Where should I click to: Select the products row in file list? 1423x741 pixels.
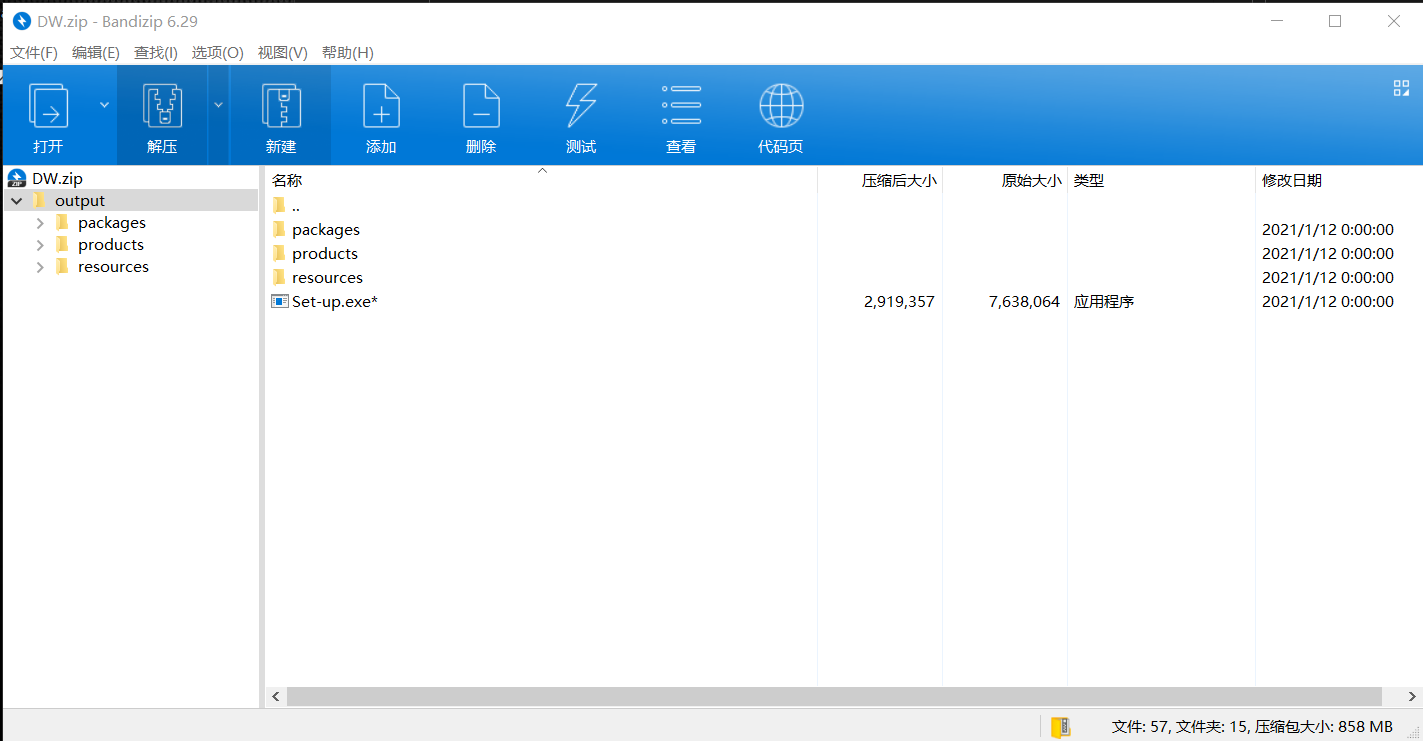pos(843,253)
